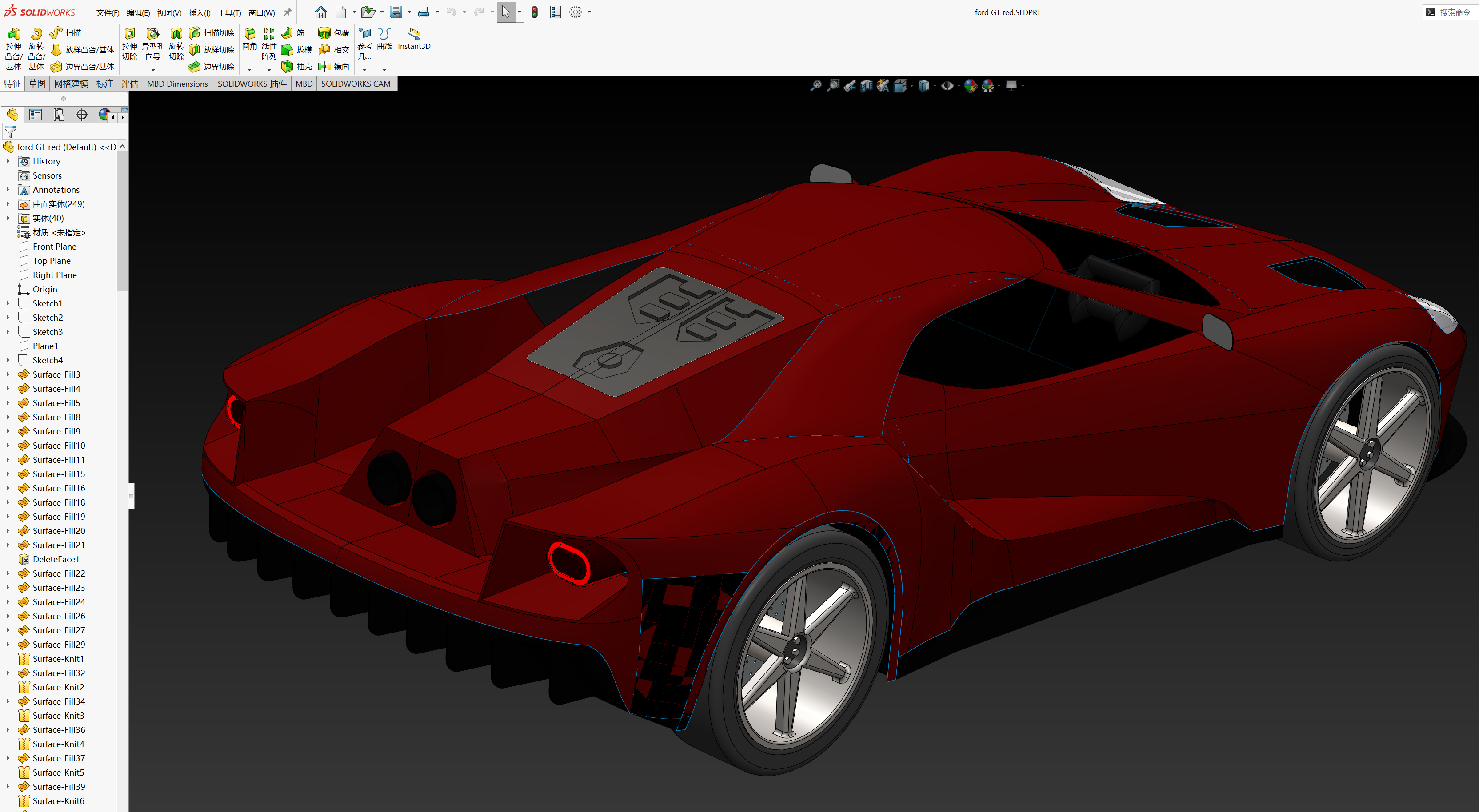Open the 文件(F) menu

point(108,12)
